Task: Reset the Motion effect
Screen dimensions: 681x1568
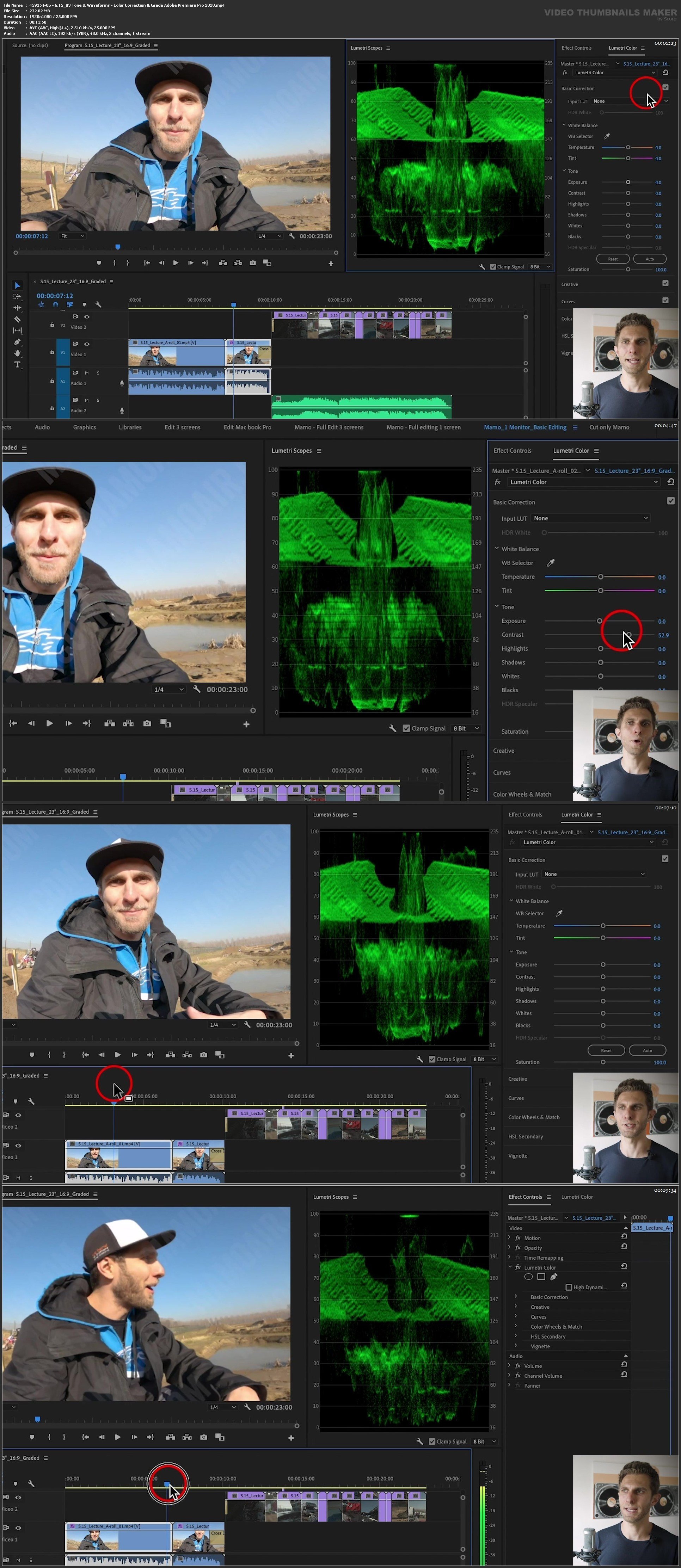Action: (x=624, y=1237)
